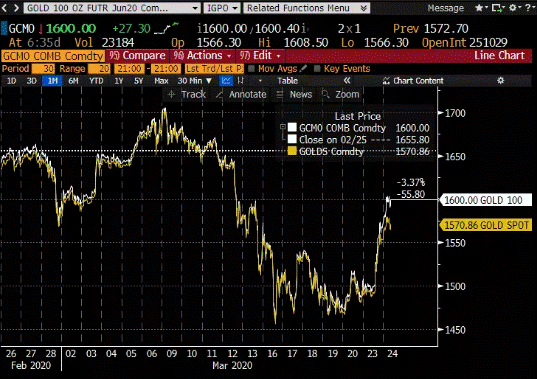
Task: Click the 1570.86 GOLD SPOT price label
Action: (x=487, y=225)
